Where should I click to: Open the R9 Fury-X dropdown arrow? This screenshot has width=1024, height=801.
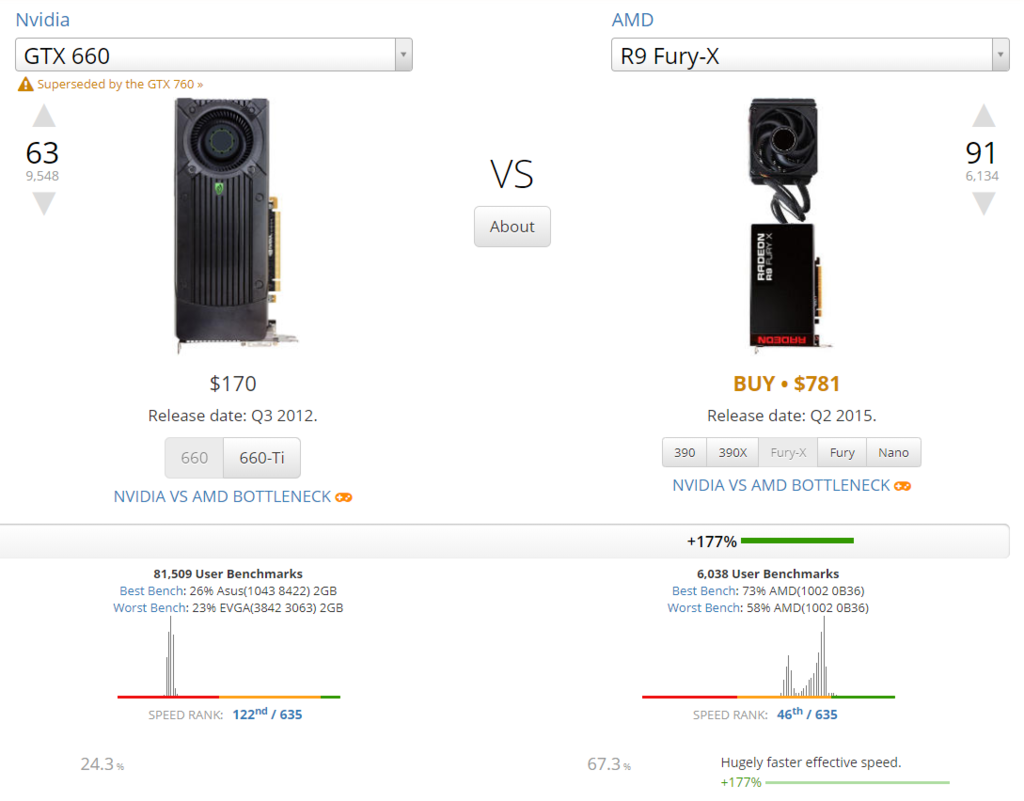tap(1000, 55)
